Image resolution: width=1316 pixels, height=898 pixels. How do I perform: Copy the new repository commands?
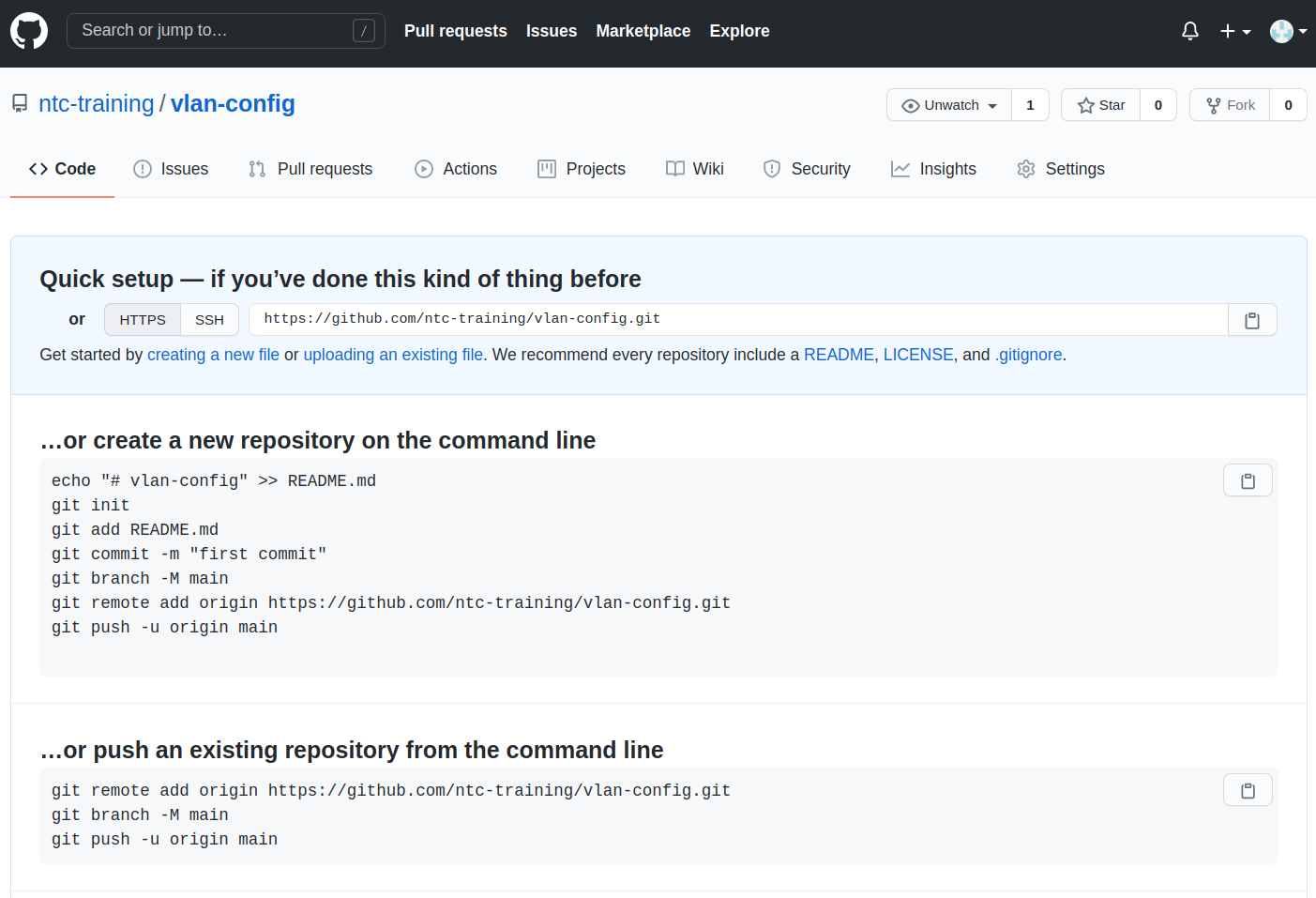point(1247,480)
